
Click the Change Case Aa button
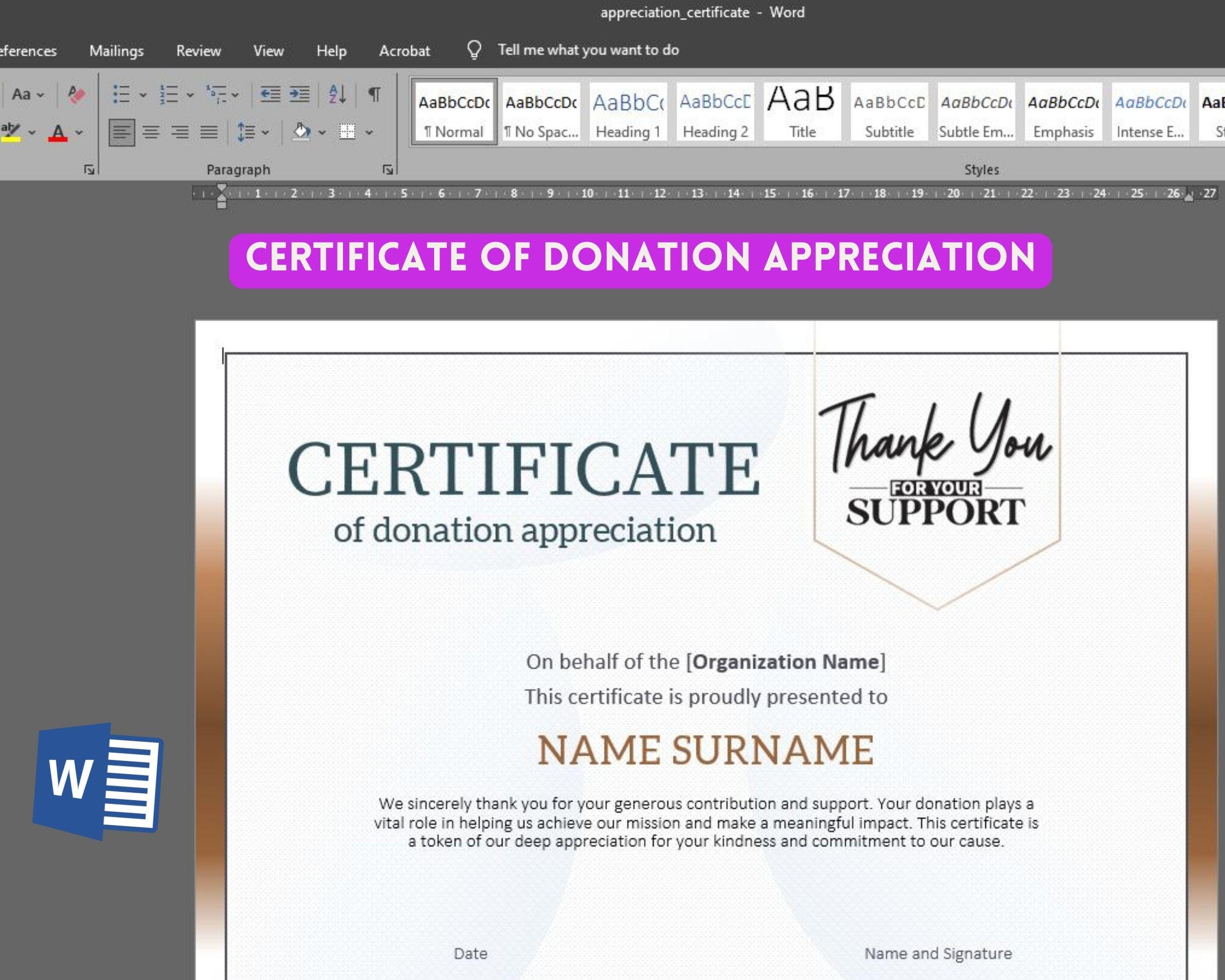coord(22,94)
